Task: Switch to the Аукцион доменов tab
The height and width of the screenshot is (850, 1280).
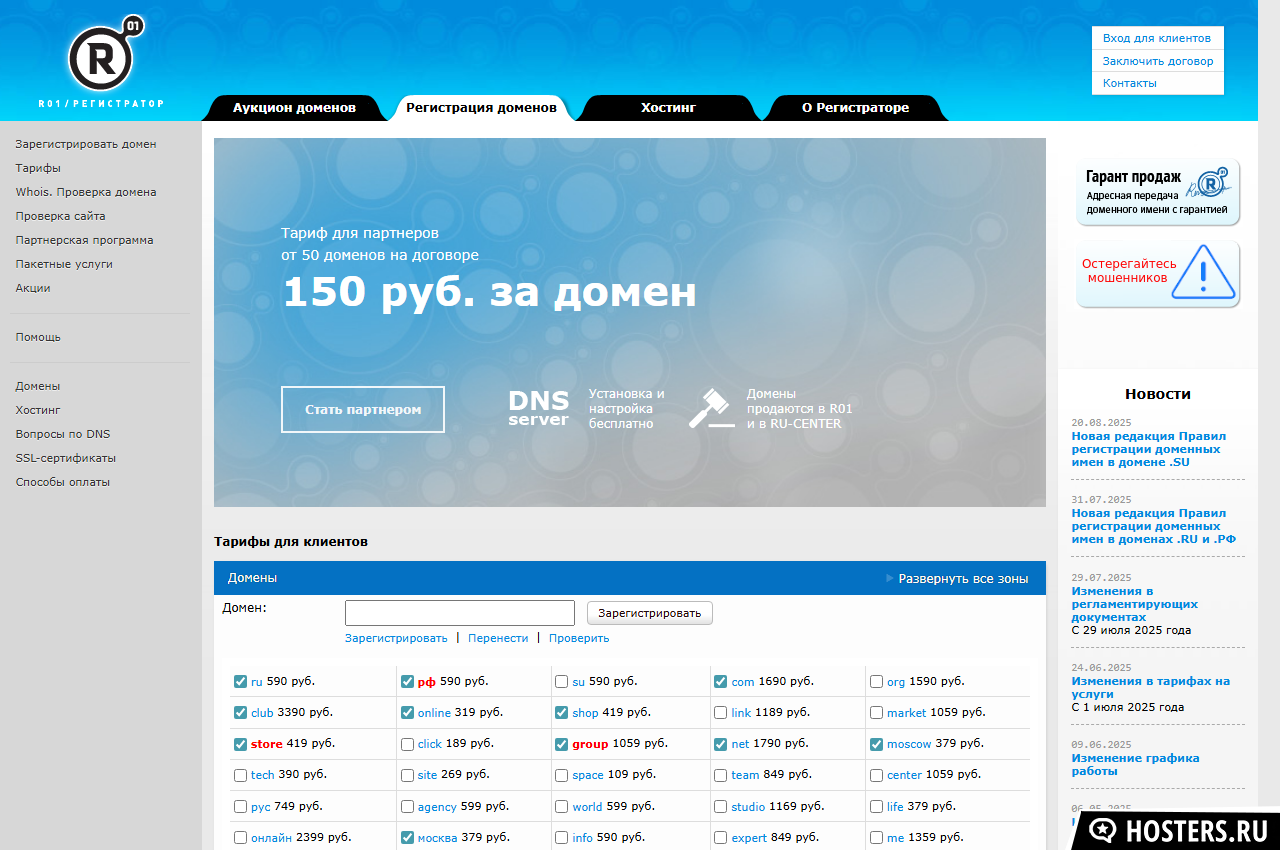Action: click(x=294, y=108)
